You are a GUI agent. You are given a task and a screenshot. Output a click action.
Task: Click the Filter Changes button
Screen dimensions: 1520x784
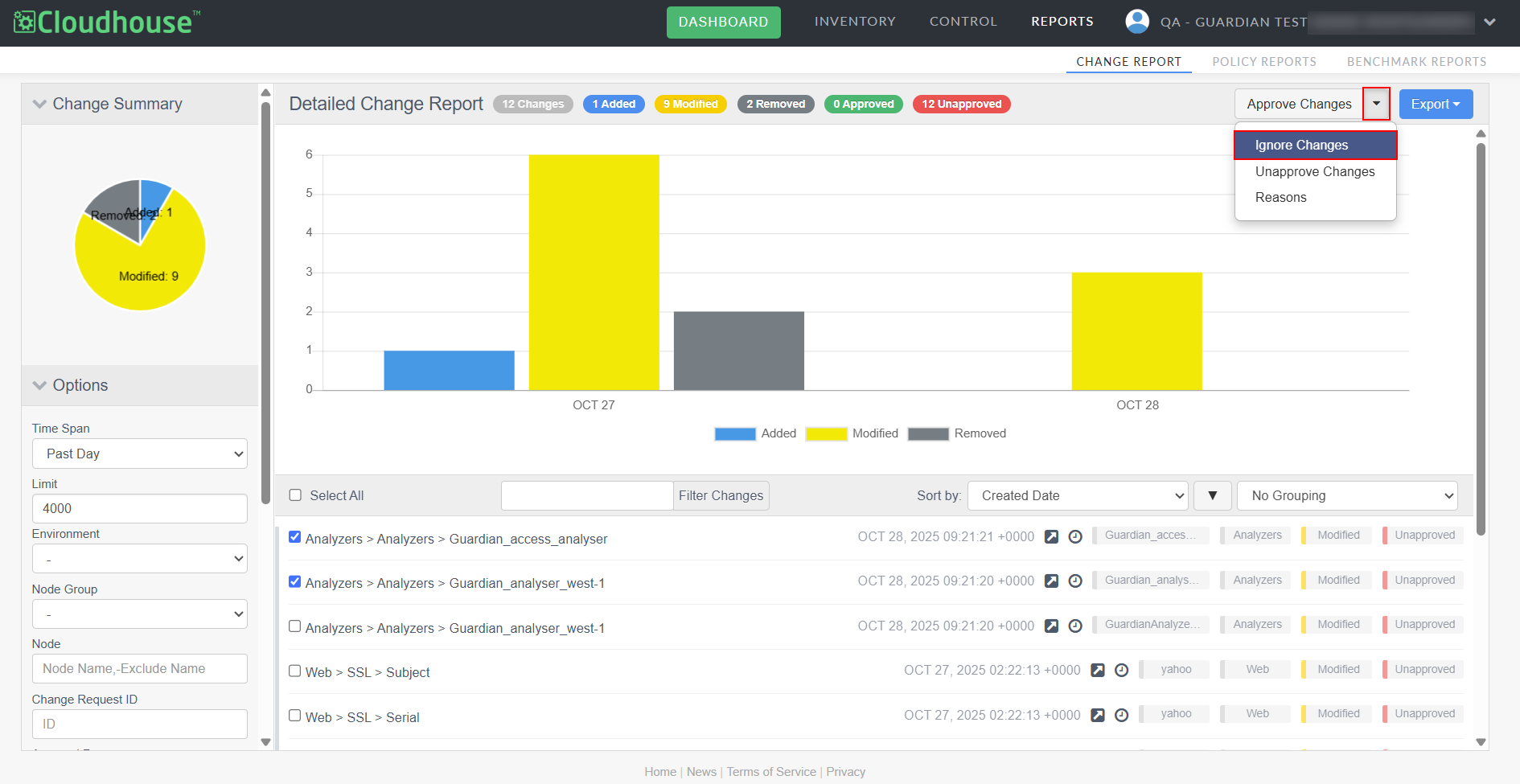click(x=721, y=496)
